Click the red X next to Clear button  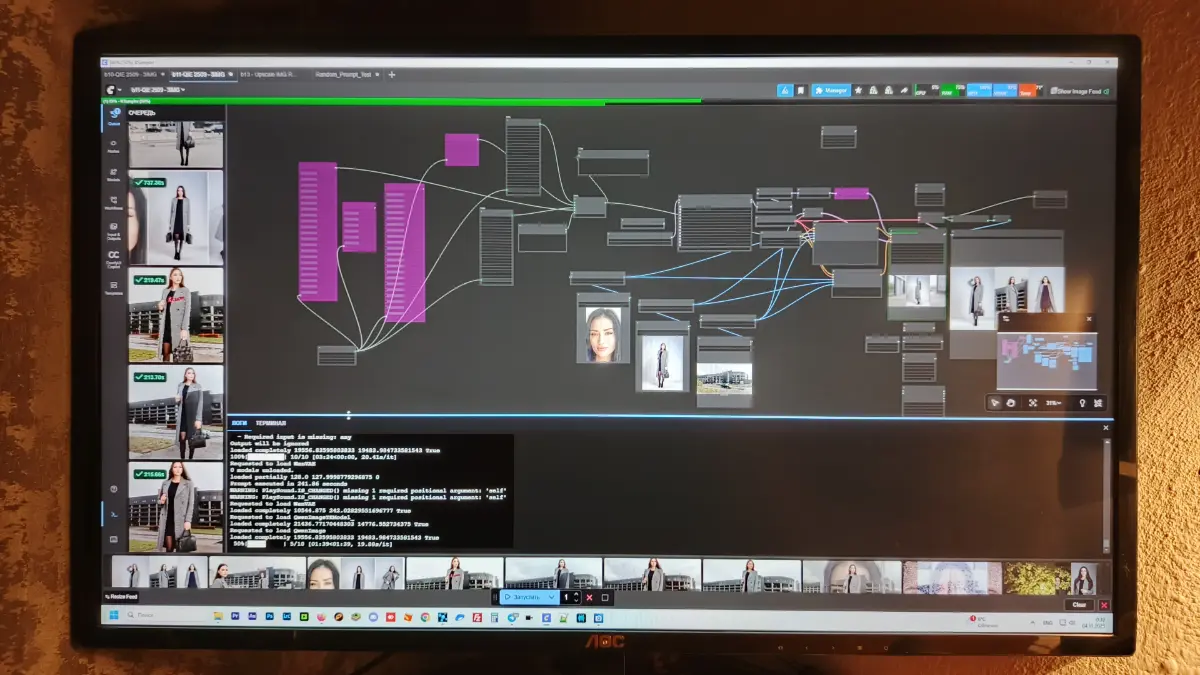[1104, 605]
